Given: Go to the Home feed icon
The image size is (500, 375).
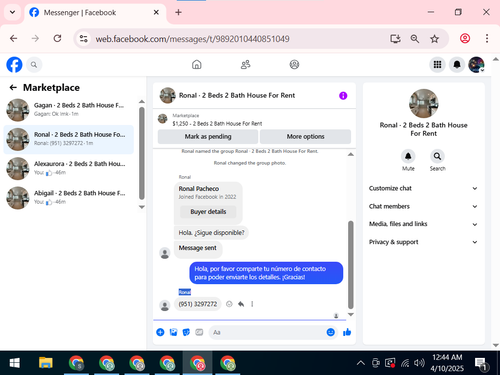Looking at the screenshot, I should [x=197, y=64].
